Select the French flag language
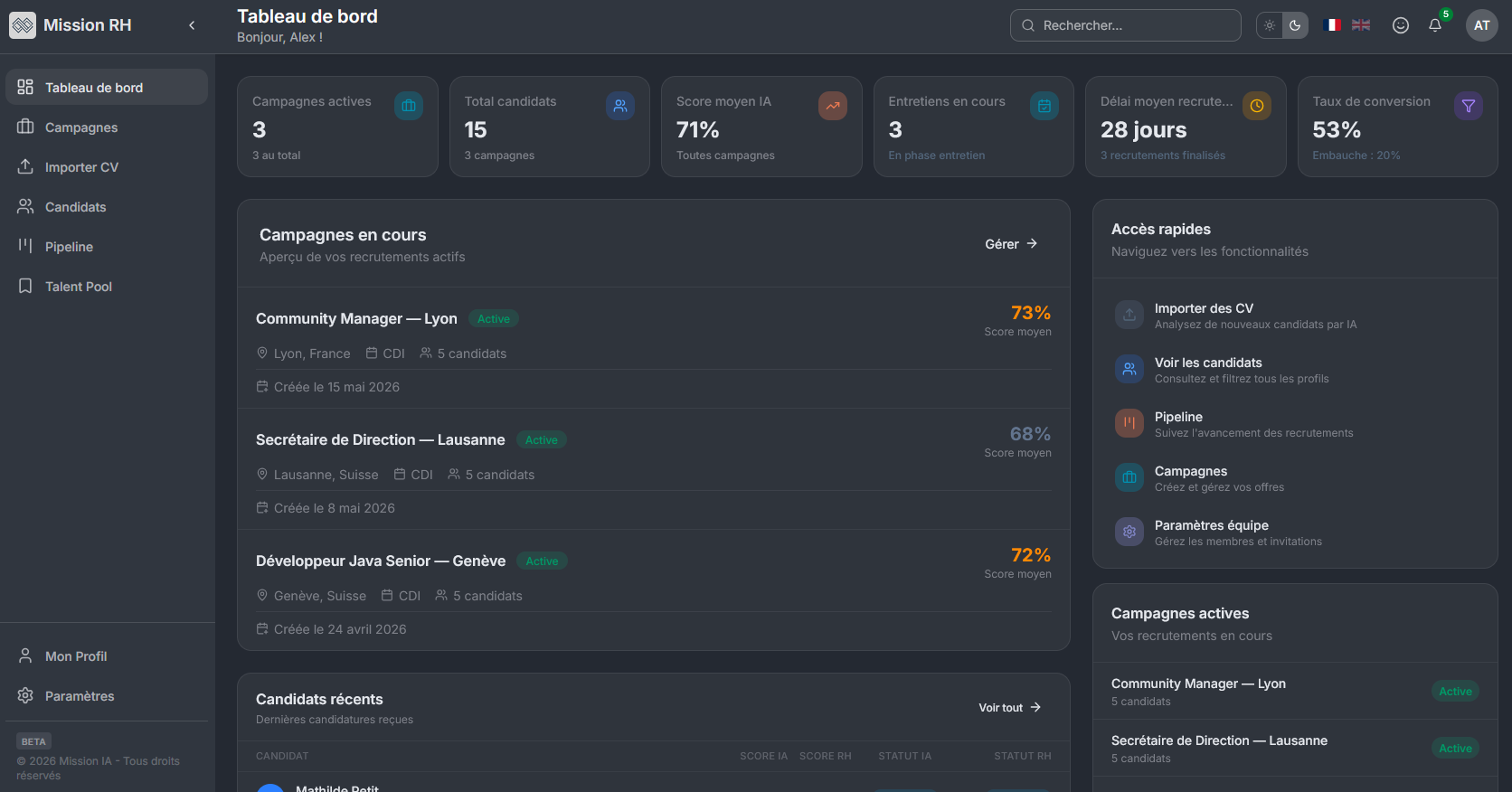Screen dimensions: 1512x792 (x=1332, y=25)
